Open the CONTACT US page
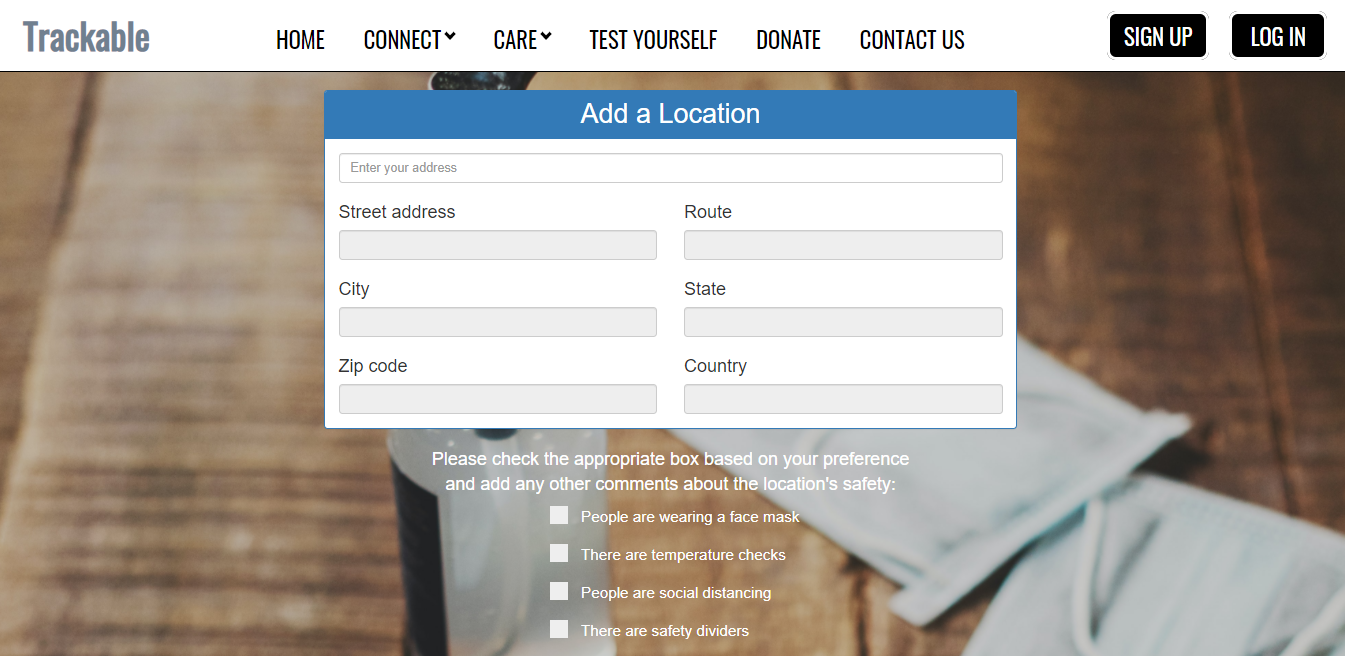Viewport: 1345px width, 656px height. point(912,40)
